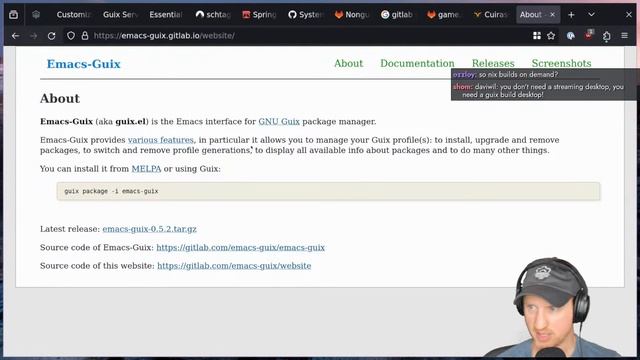Bookmark this page with the star icon
The height and width of the screenshot is (360, 640).
(551, 36)
